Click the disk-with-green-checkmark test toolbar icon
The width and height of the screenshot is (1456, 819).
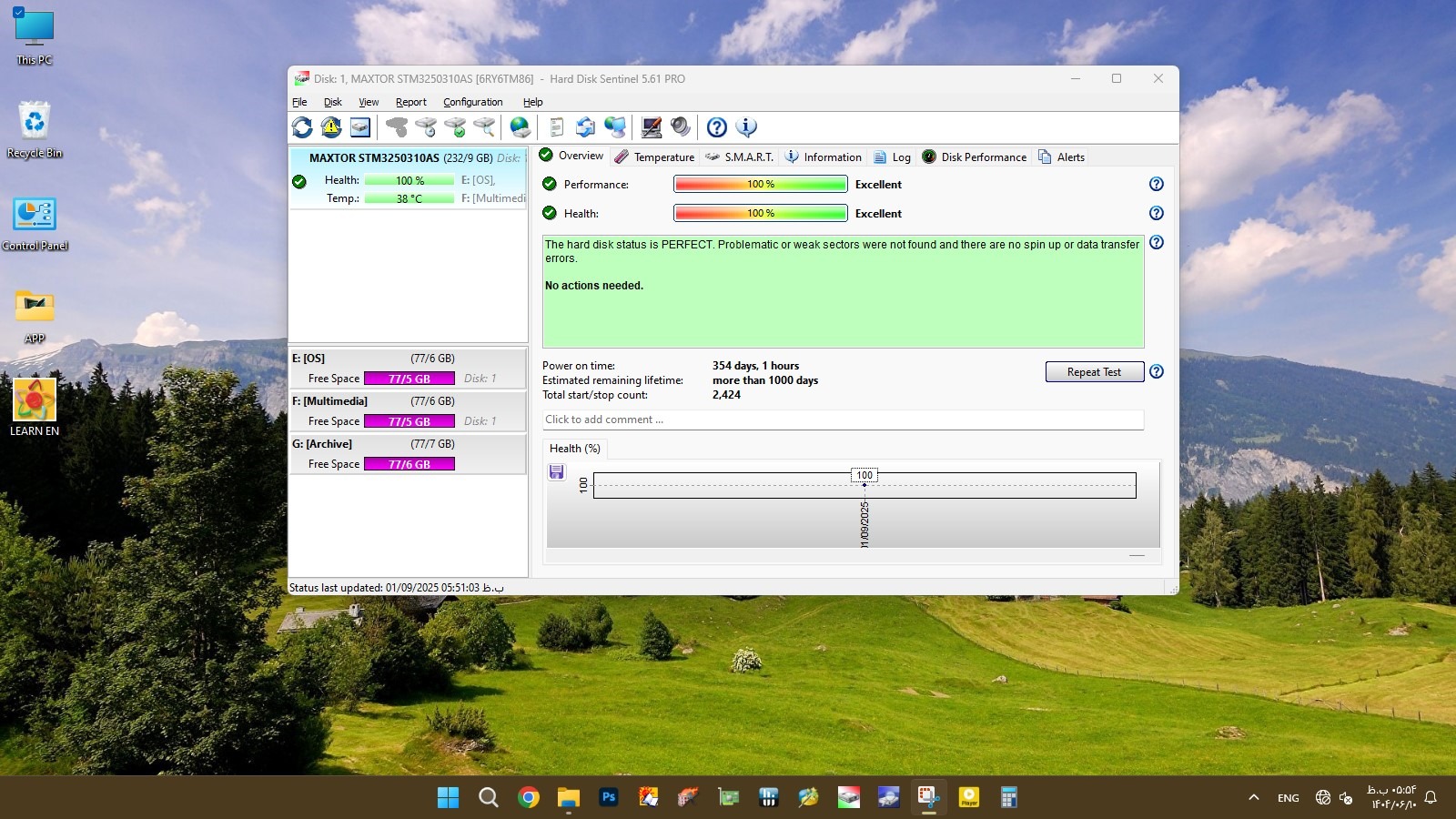tap(455, 127)
